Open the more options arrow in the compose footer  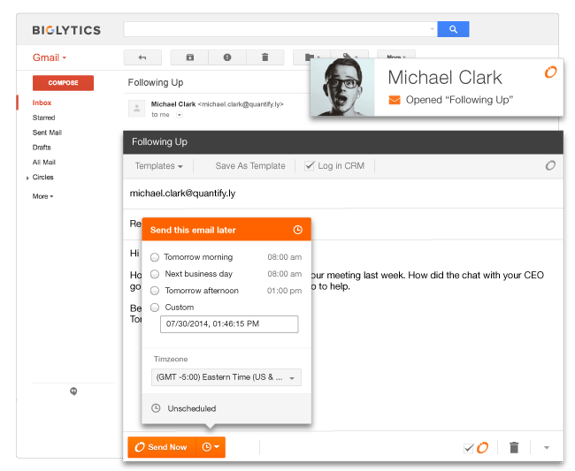point(546,448)
